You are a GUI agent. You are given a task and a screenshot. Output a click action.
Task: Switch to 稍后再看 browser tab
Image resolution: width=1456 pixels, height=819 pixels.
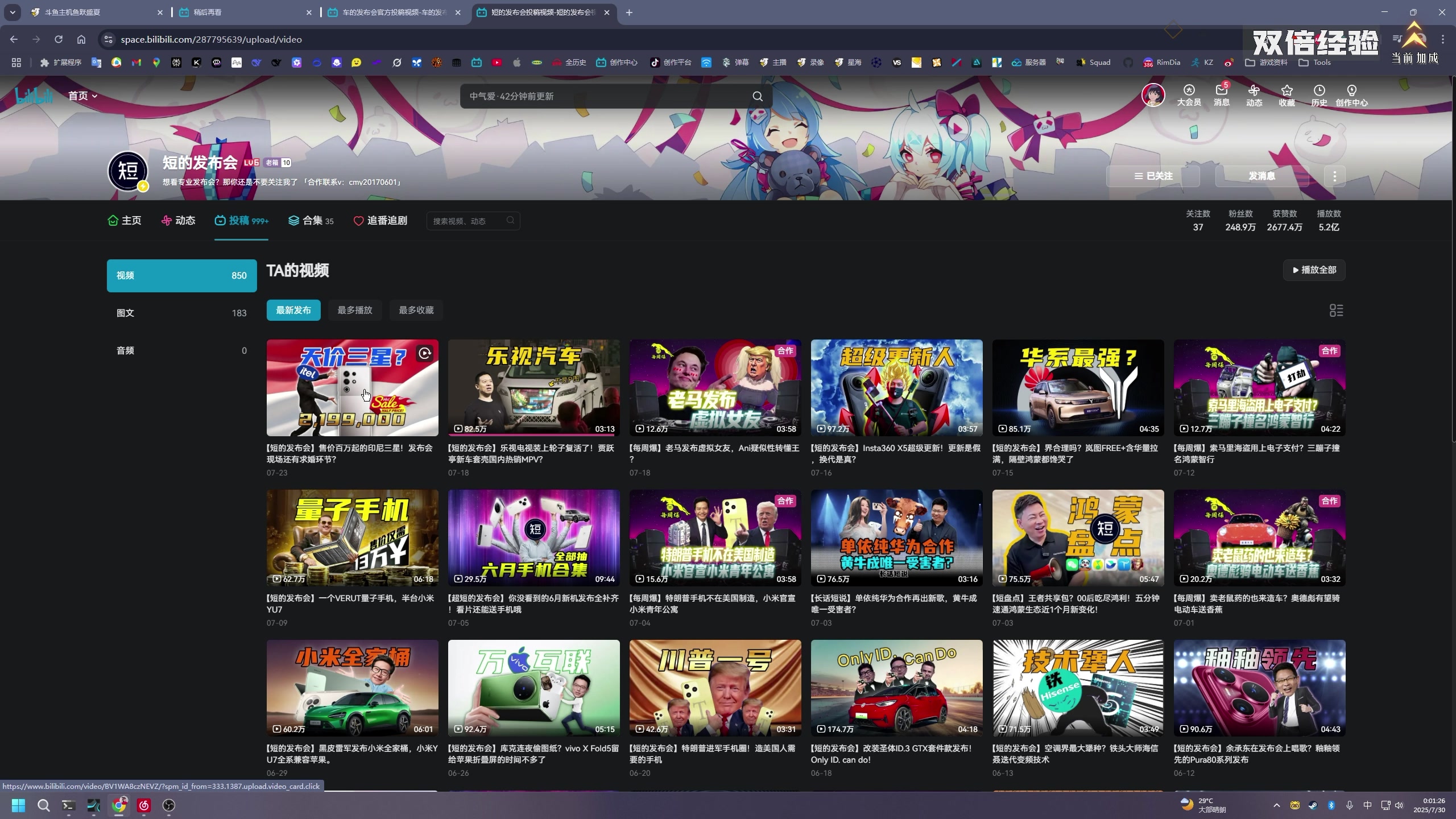pyautogui.click(x=245, y=13)
